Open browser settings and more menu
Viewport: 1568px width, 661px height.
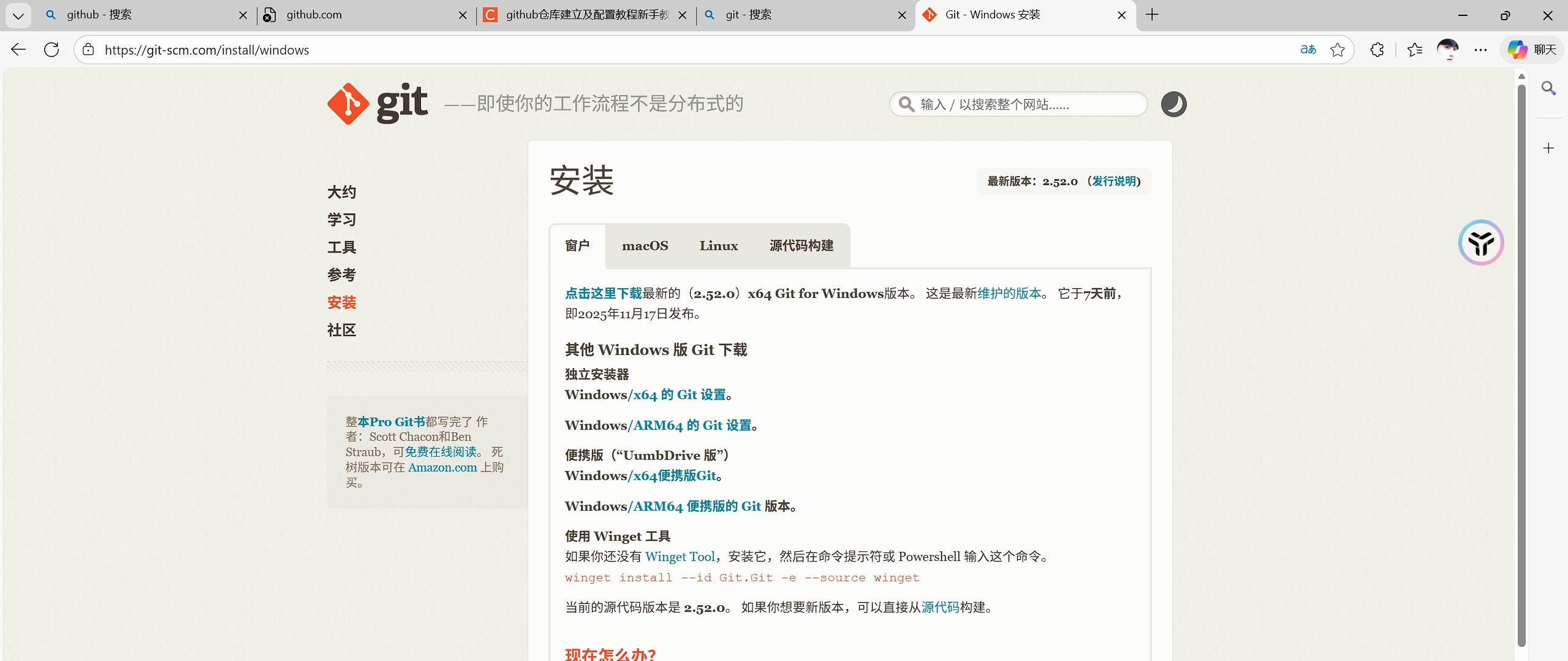click(1480, 50)
